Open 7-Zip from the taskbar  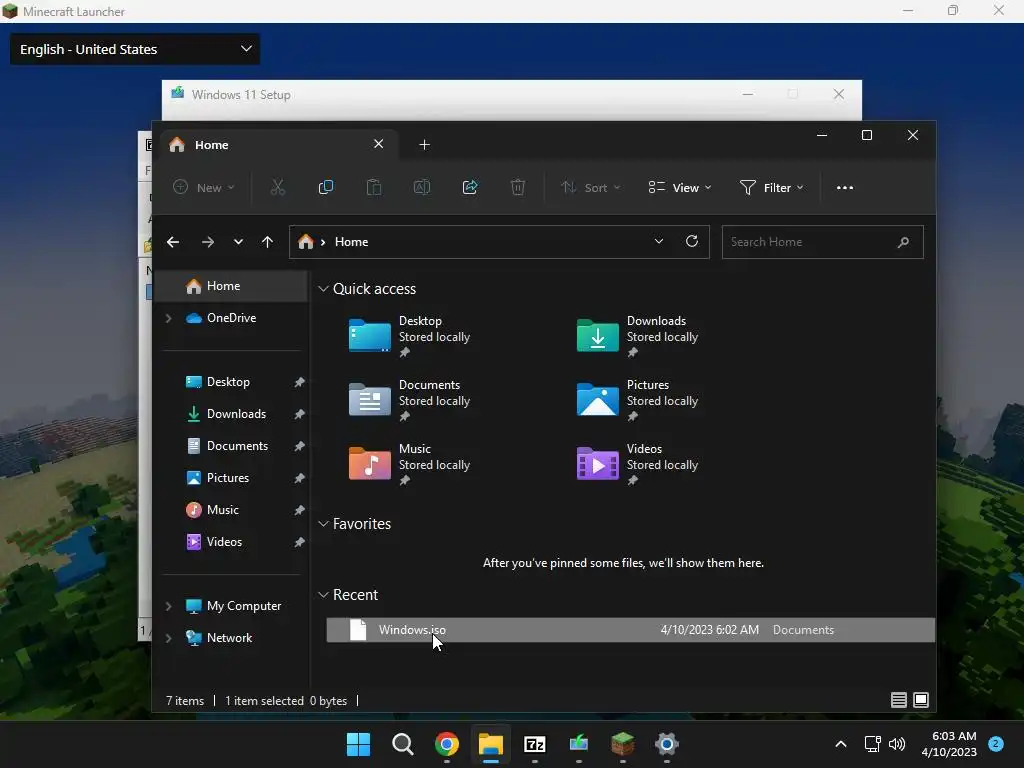click(x=535, y=744)
